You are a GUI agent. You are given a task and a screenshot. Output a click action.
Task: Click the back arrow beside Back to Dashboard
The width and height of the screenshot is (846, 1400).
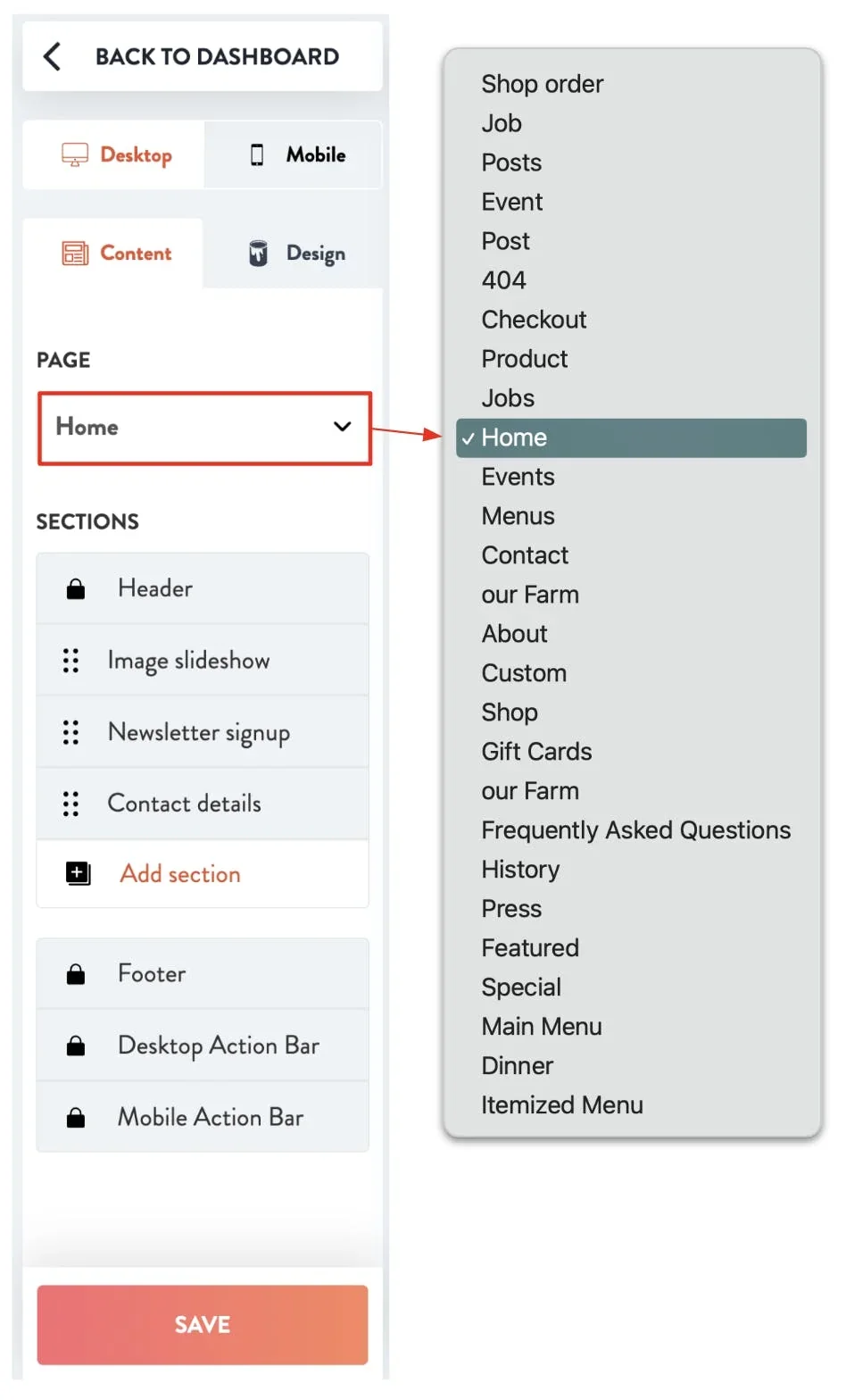click(x=52, y=56)
